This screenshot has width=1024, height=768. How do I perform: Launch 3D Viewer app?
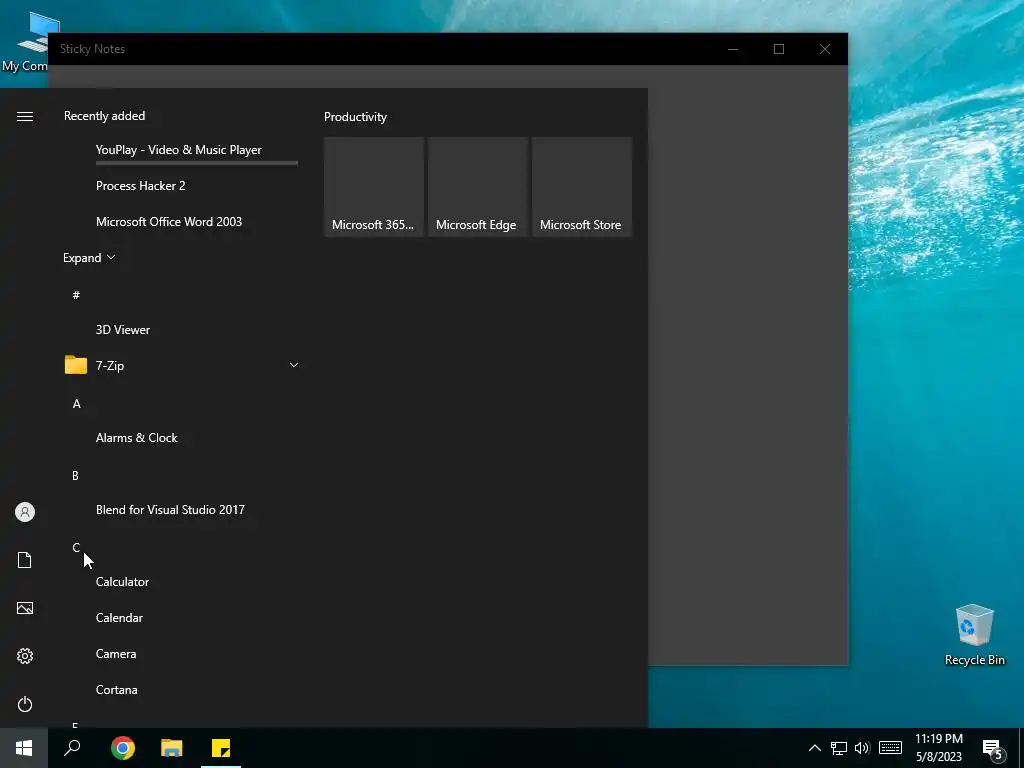[x=123, y=330]
